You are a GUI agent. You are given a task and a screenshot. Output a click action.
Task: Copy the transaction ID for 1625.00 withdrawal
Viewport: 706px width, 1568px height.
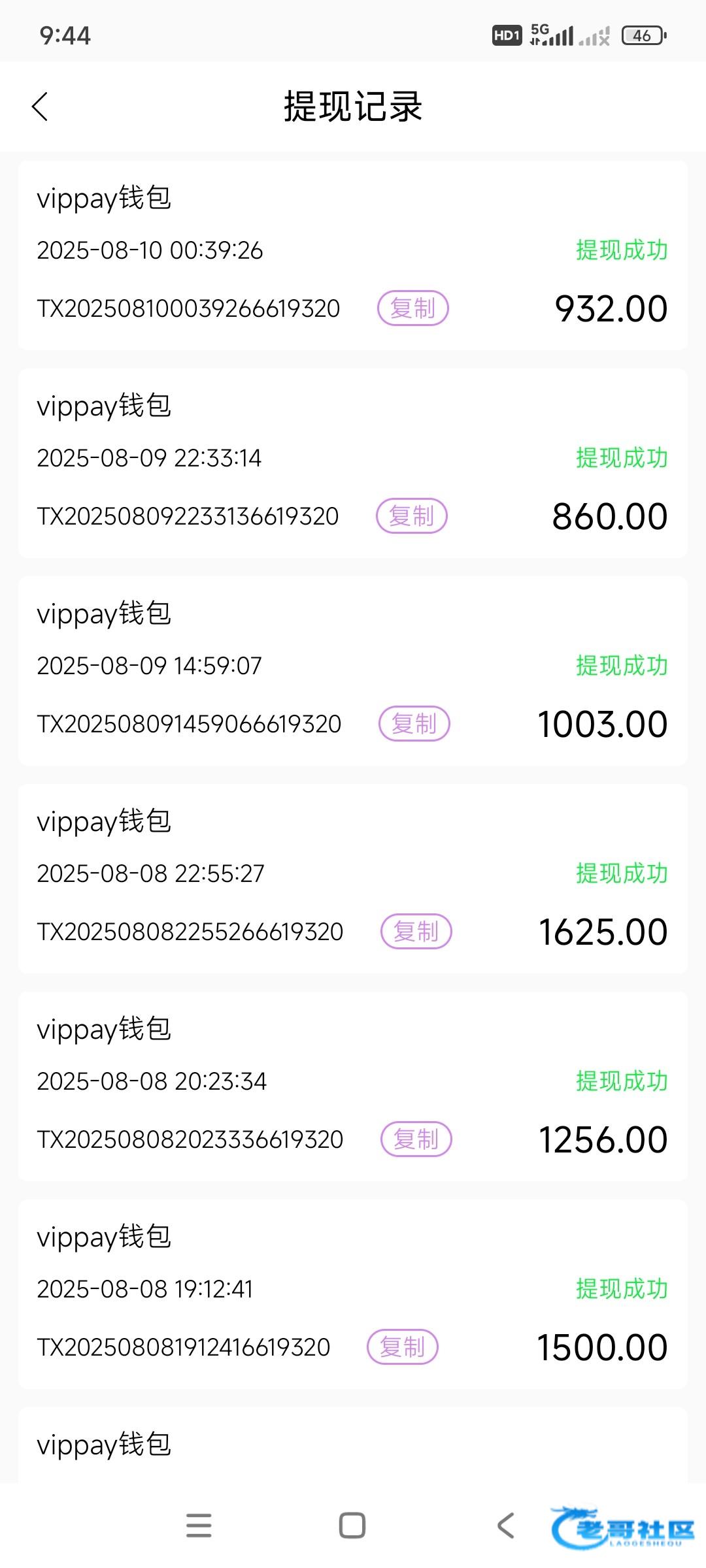[416, 932]
